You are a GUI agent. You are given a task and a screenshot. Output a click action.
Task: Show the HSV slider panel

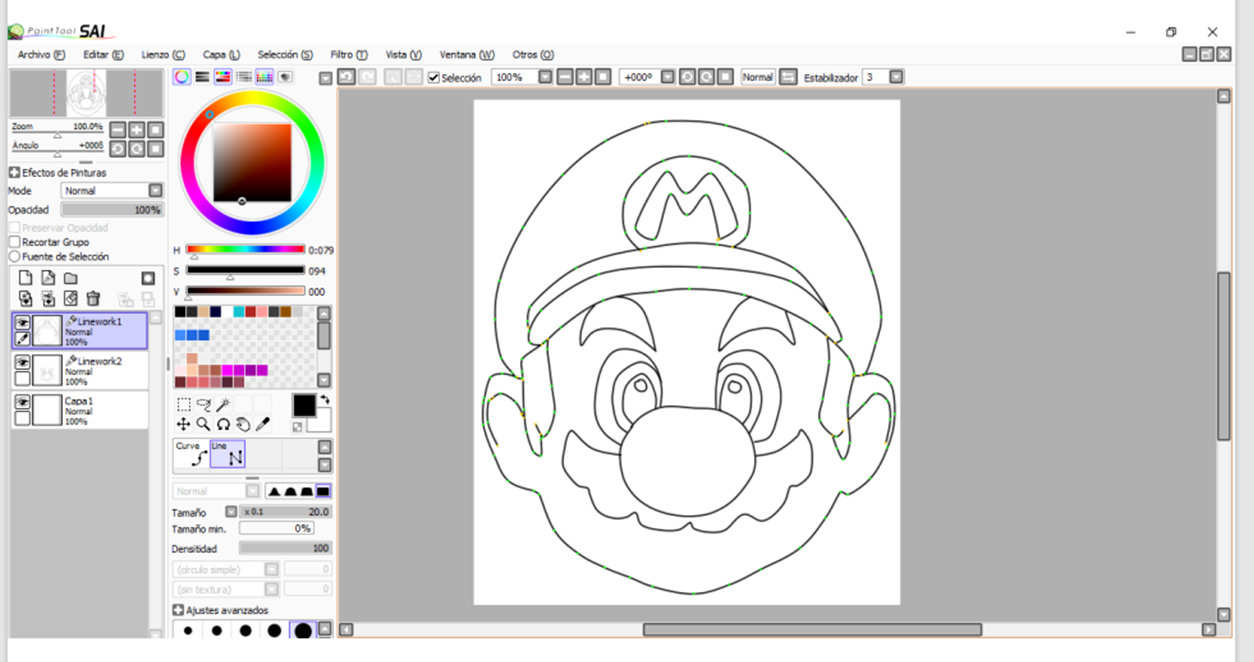click(223, 77)
